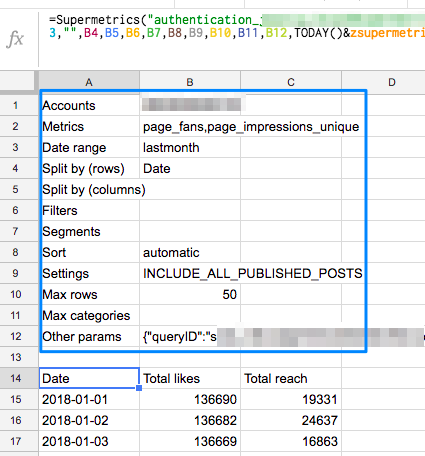Screen dimensions: 425x456
Task: Click the 'Sort' label cell
Action: 89,253
